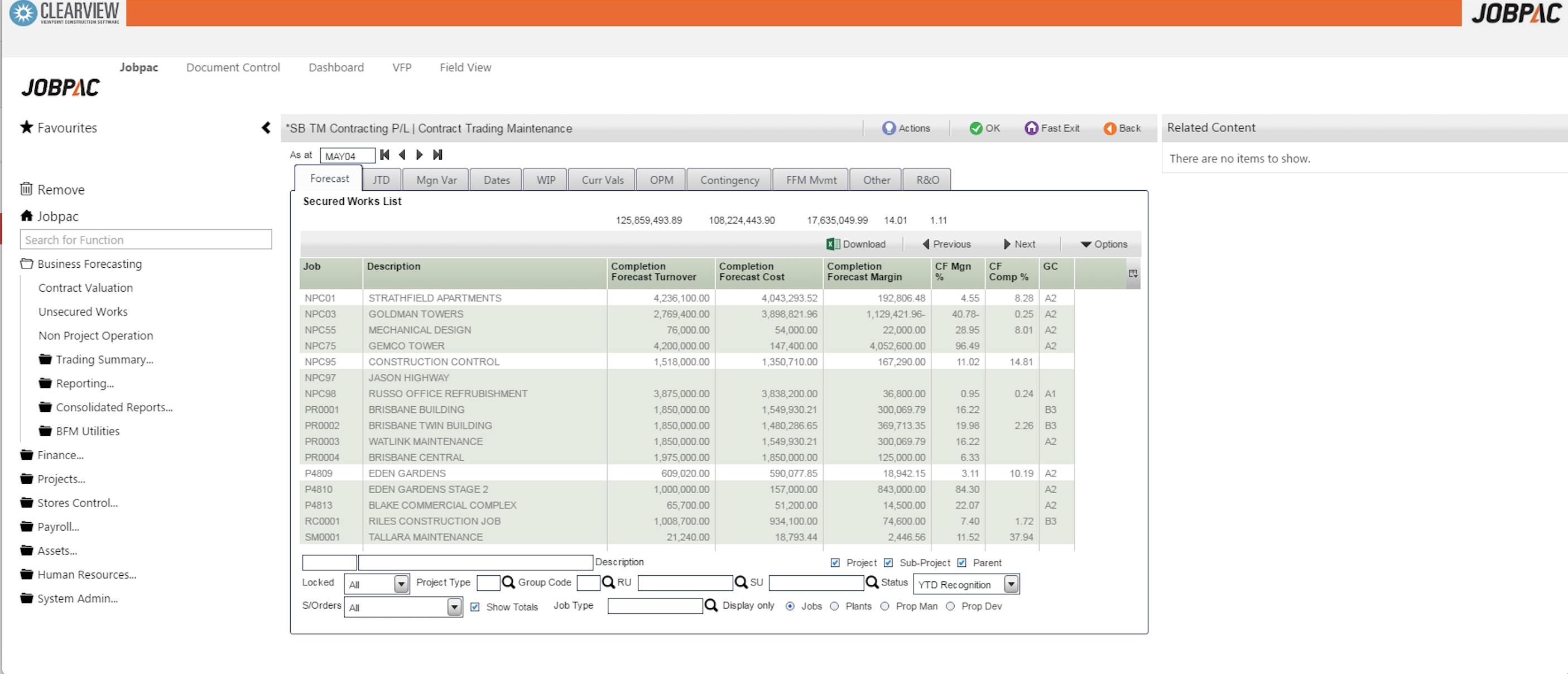Collapse sidebar with the left chevron
This screenshot has width=1568, height=674.
[x=266, y=128]
